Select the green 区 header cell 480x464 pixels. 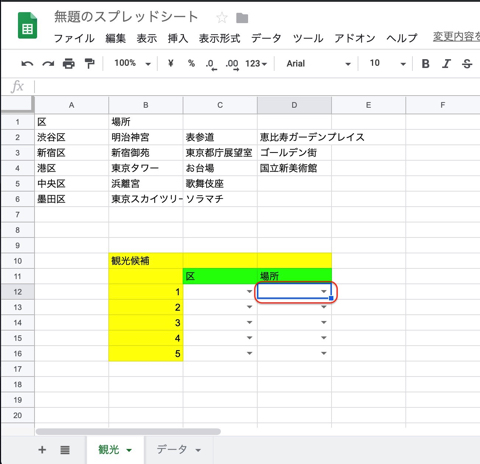point(220,276)
